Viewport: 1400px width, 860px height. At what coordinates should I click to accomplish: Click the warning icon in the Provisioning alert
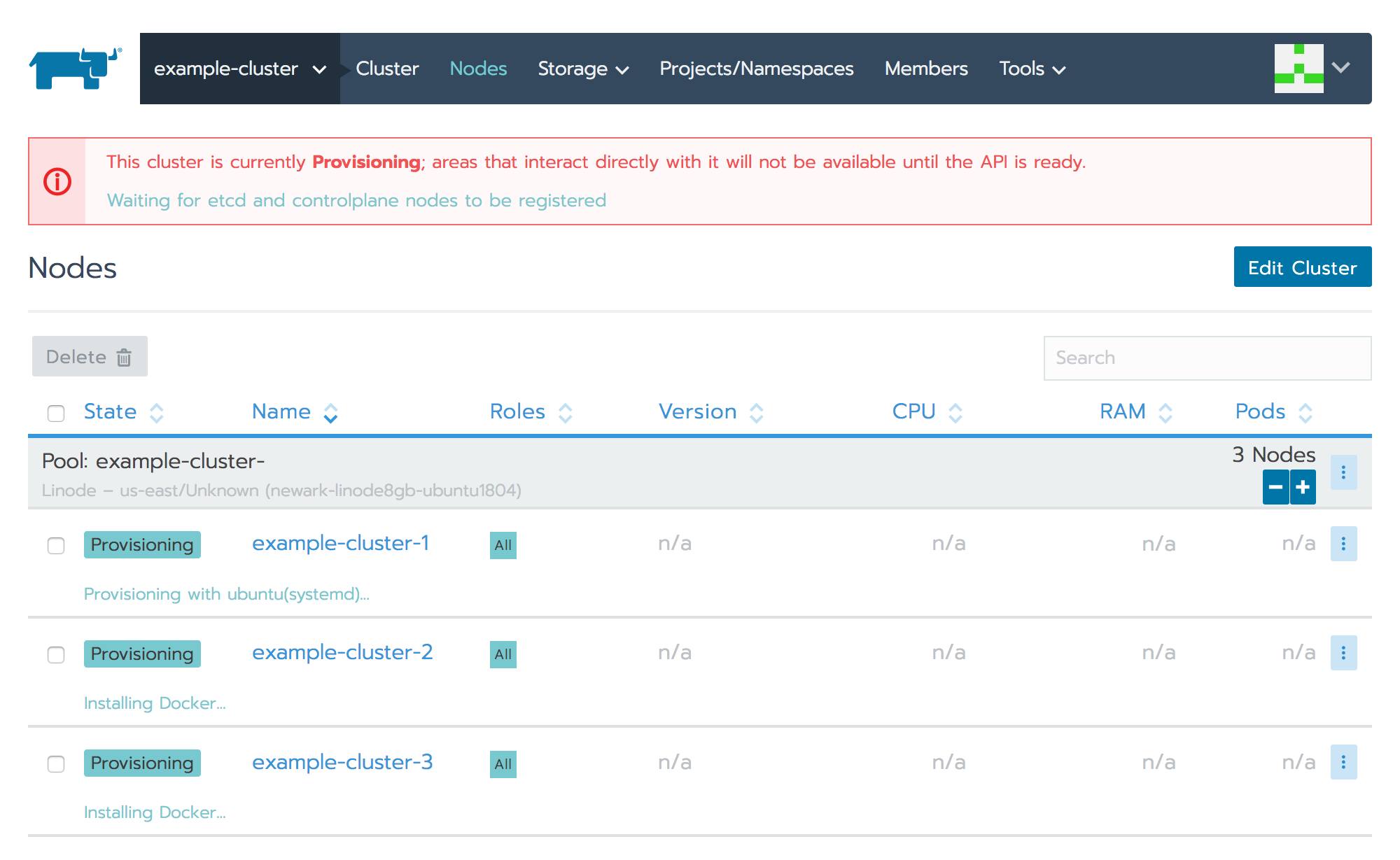(59, 181)
